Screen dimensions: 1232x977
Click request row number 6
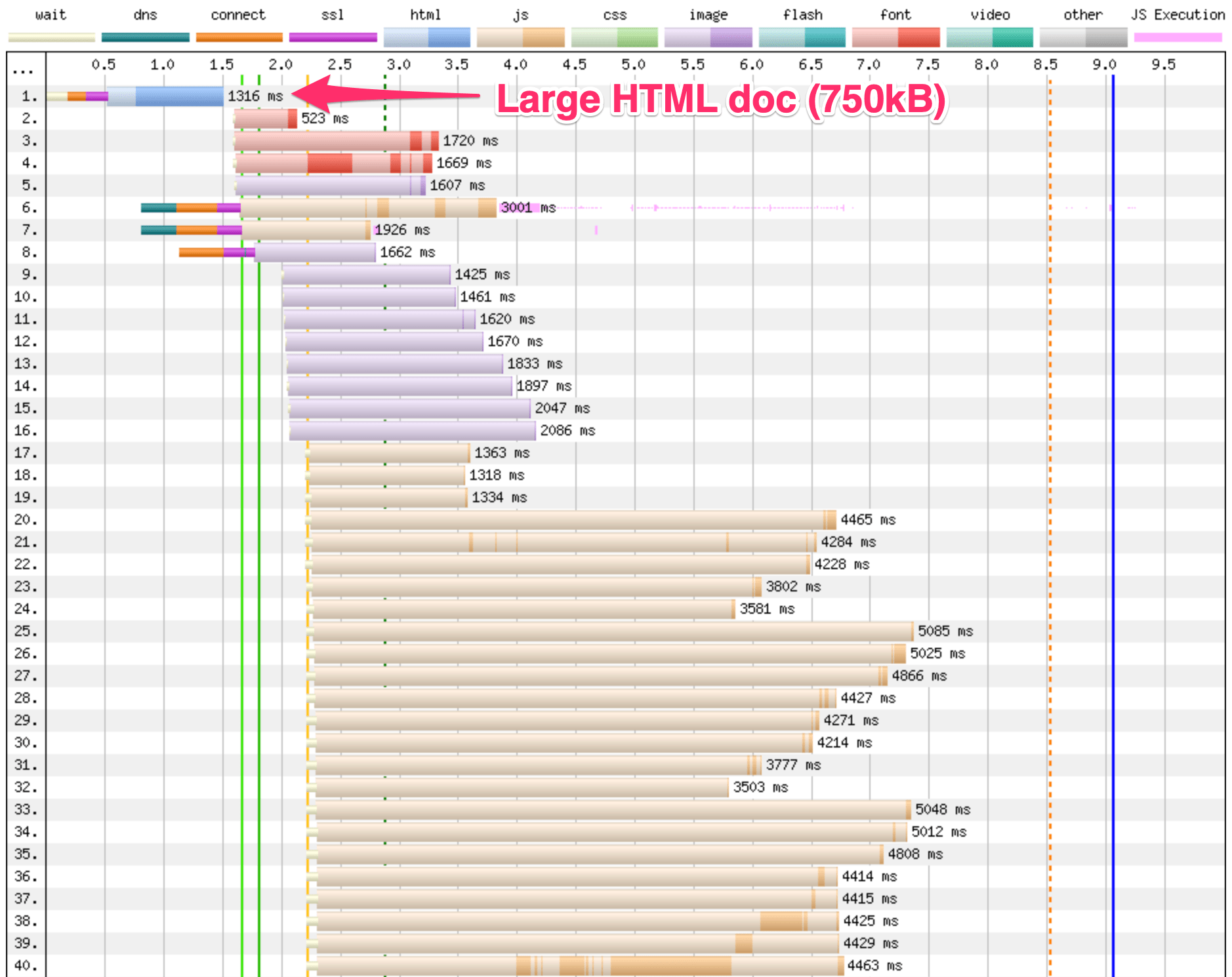(x=29, y=208)
